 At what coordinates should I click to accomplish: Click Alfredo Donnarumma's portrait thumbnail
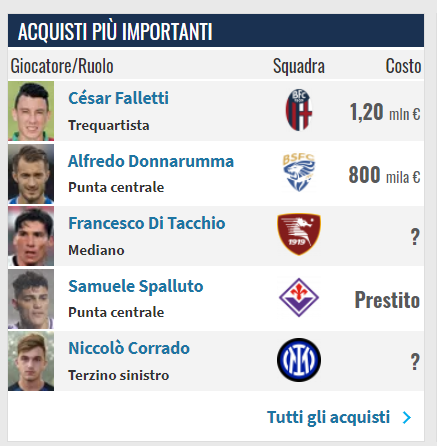click(31, 174)
